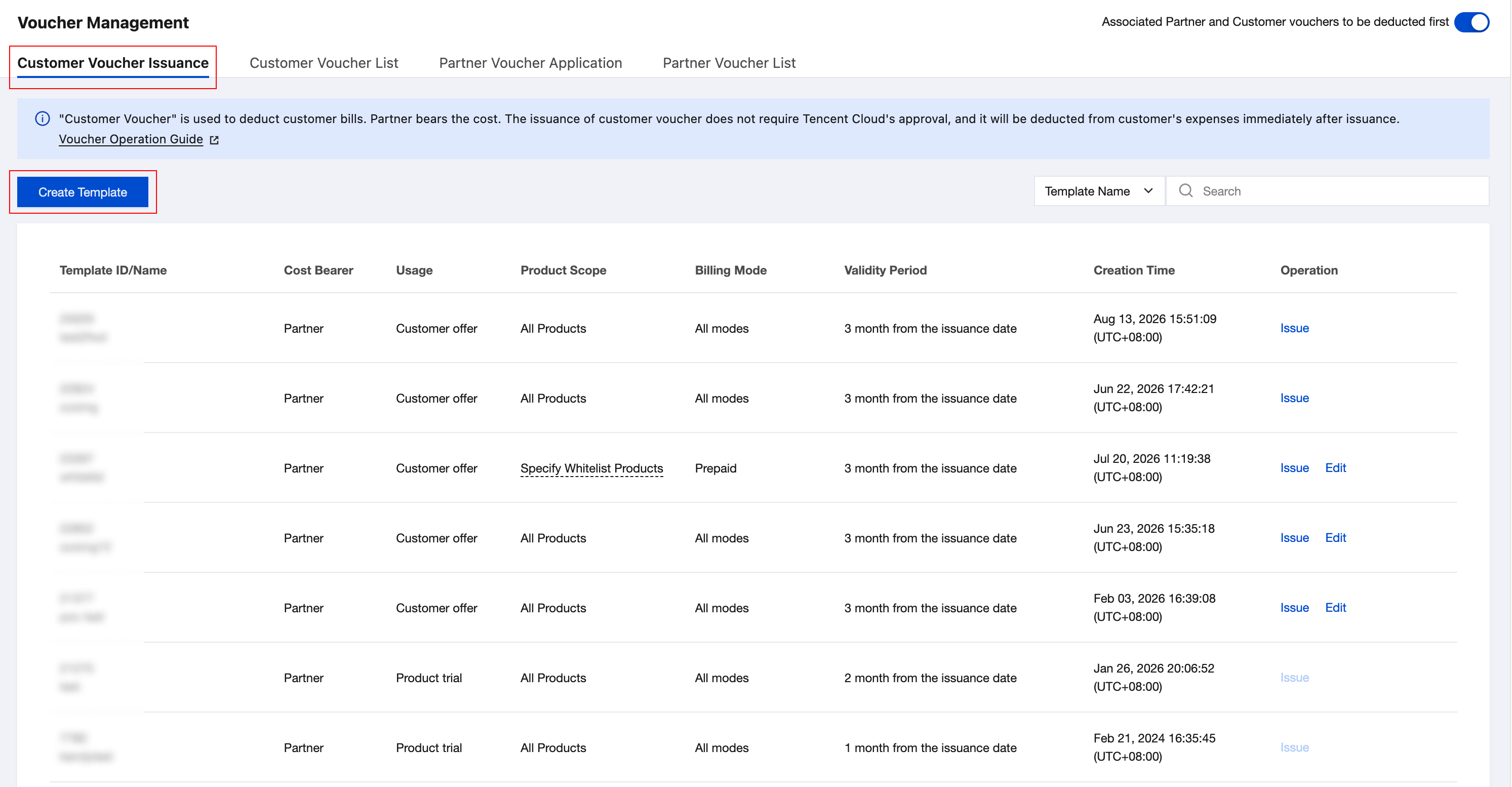
Task: Click All modes in the Feb 03, 2026 row
Action: pyautogui.click(x=722, y=608)
